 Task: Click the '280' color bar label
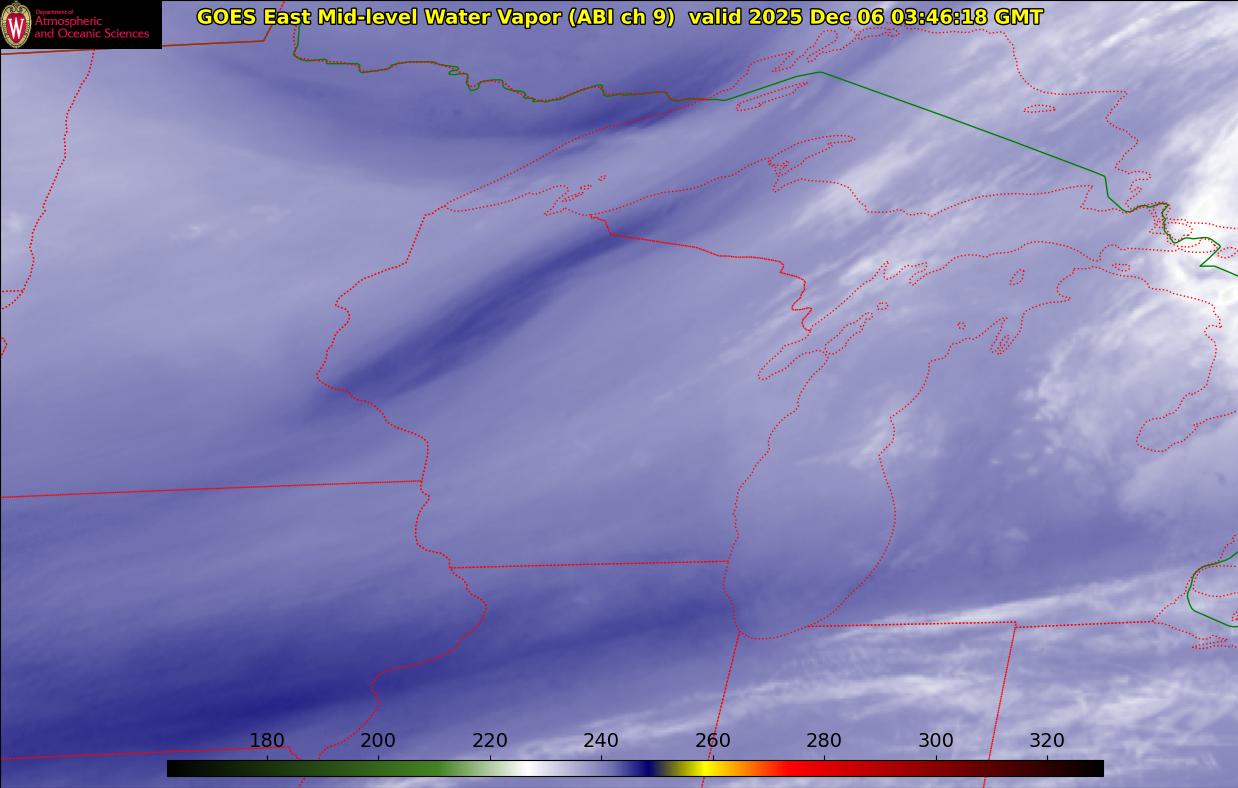pyautogui.click(x=824, y=741)
